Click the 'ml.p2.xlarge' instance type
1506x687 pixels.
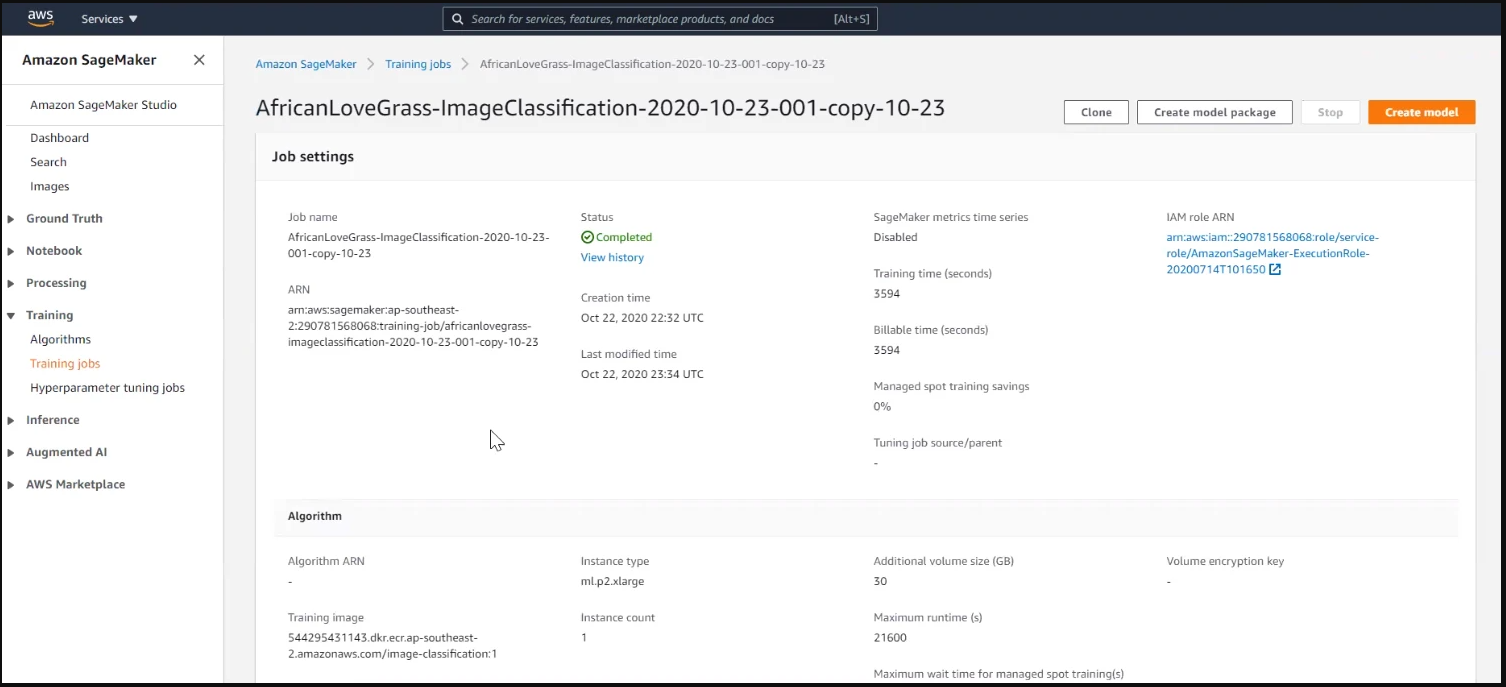(612, 581)
